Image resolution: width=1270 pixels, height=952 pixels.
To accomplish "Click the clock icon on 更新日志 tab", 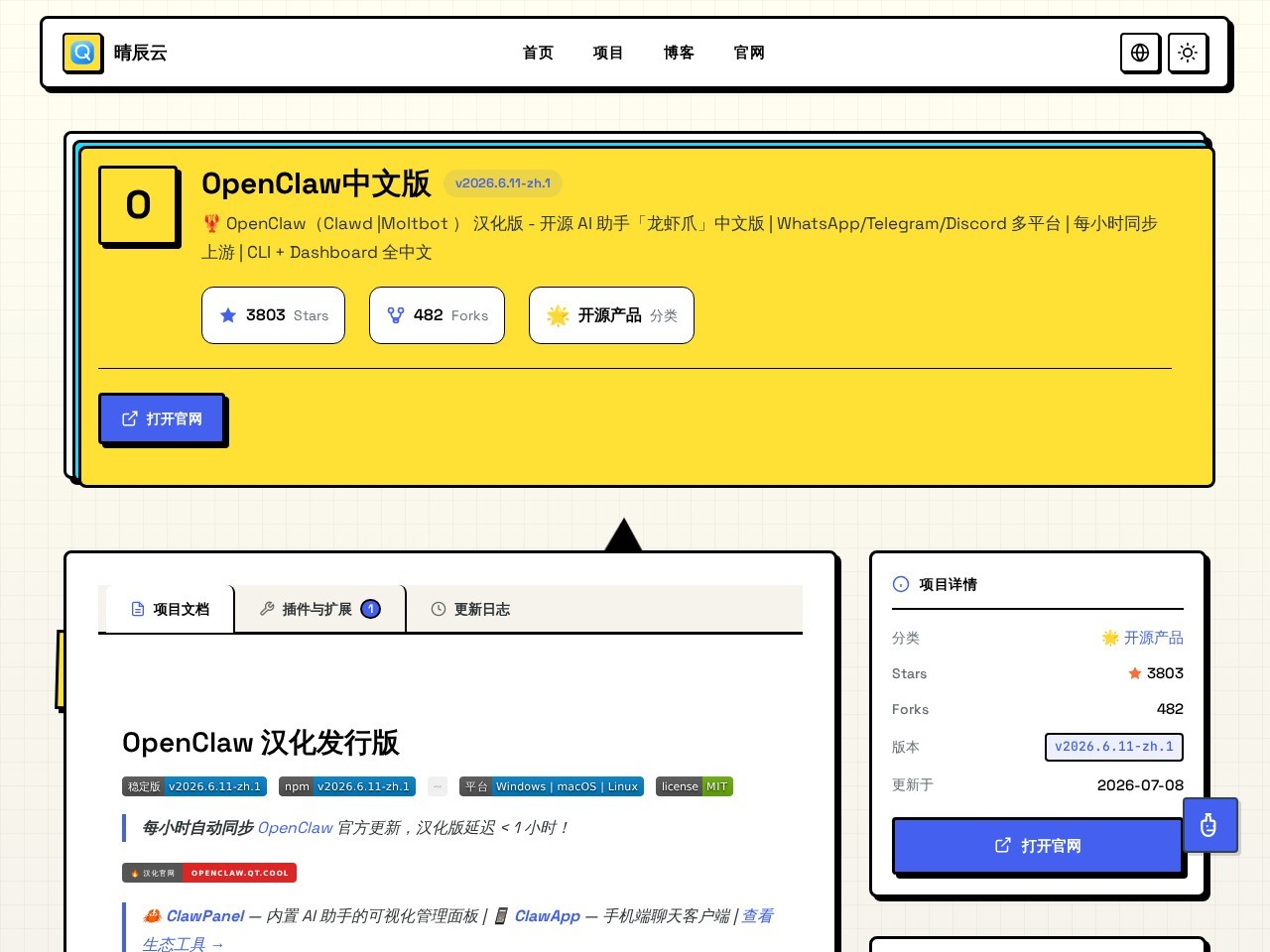I will [x=439, y=609].
